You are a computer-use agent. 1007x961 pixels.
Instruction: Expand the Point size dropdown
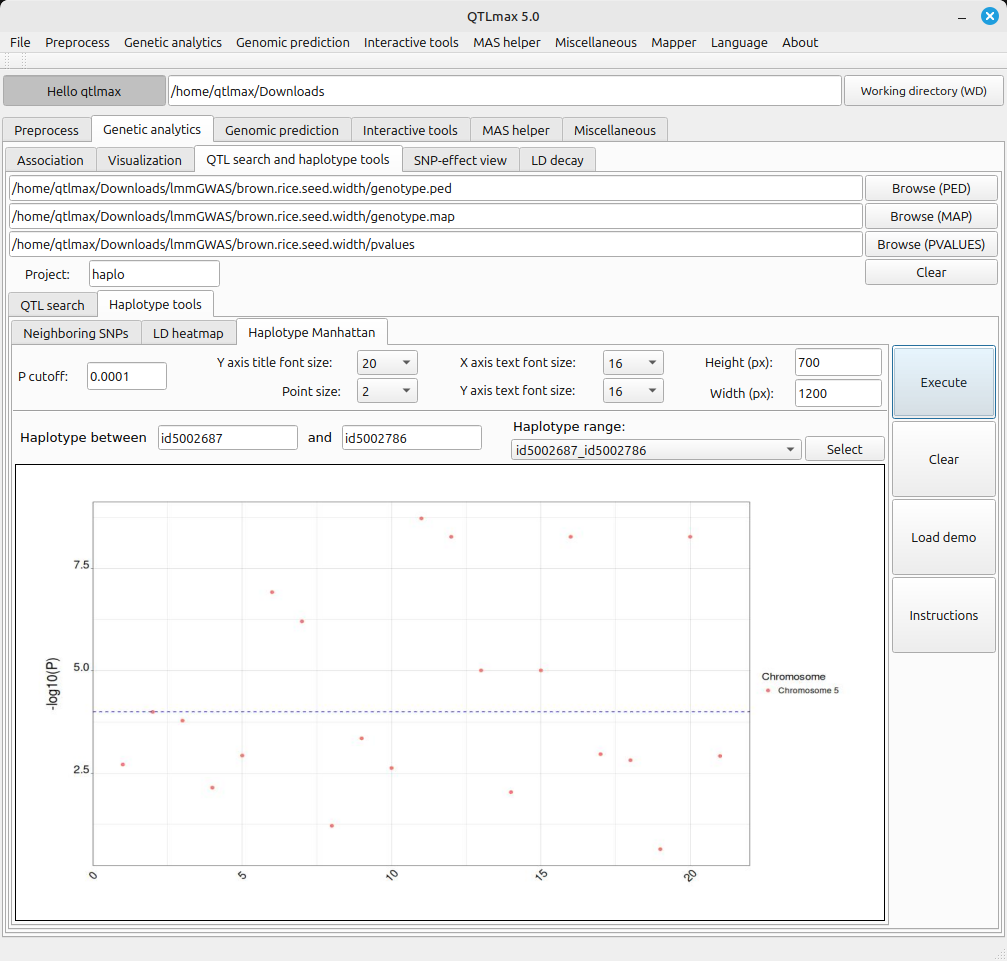[387, 391]
